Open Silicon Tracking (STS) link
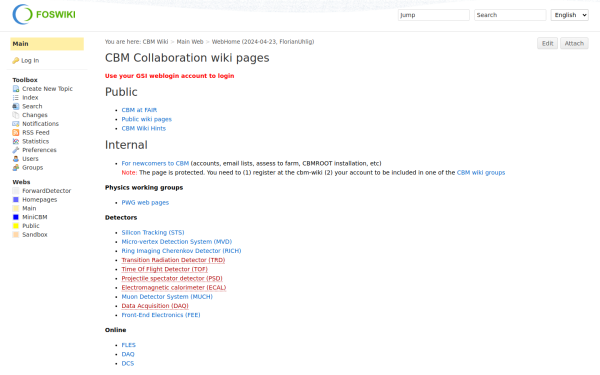Screen dimensions: 600x375 tap(153, 233)
